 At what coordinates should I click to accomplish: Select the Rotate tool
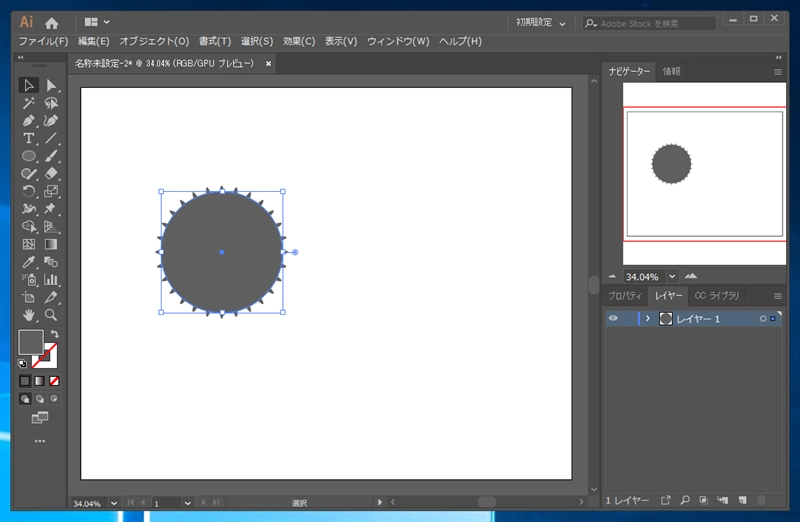click(x=29, y=191)
